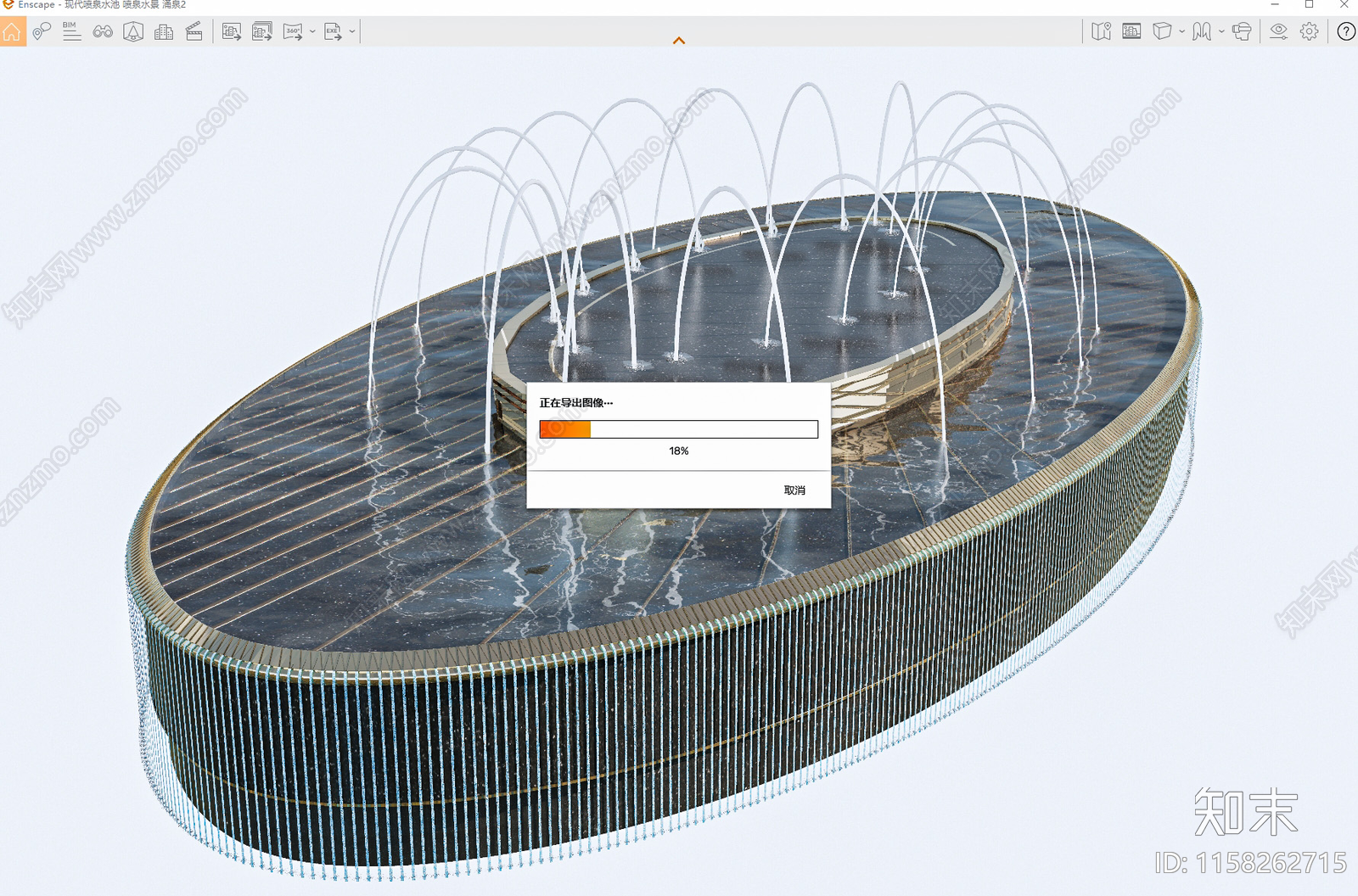Click the 360 panorama export icon
Screen dimensions: 1358x896
(294, 32)
